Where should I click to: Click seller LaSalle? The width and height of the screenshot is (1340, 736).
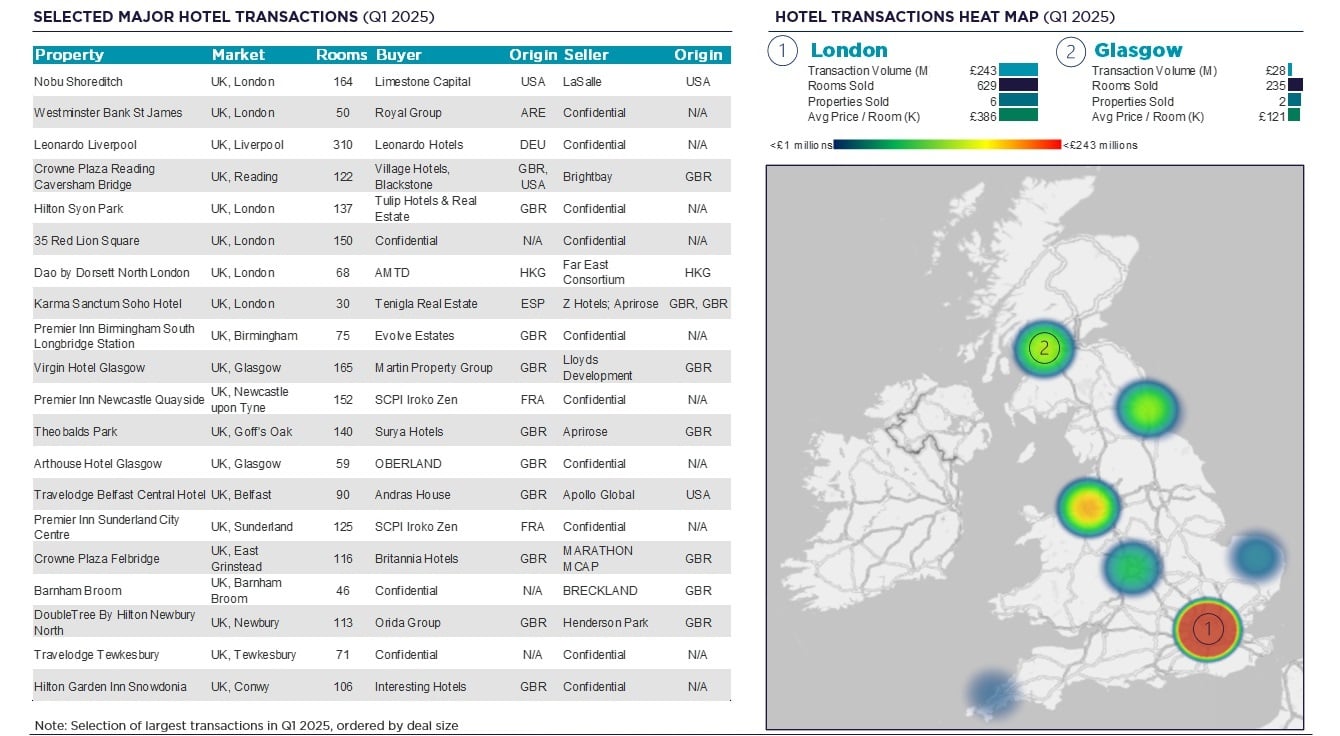coord(582,81)
